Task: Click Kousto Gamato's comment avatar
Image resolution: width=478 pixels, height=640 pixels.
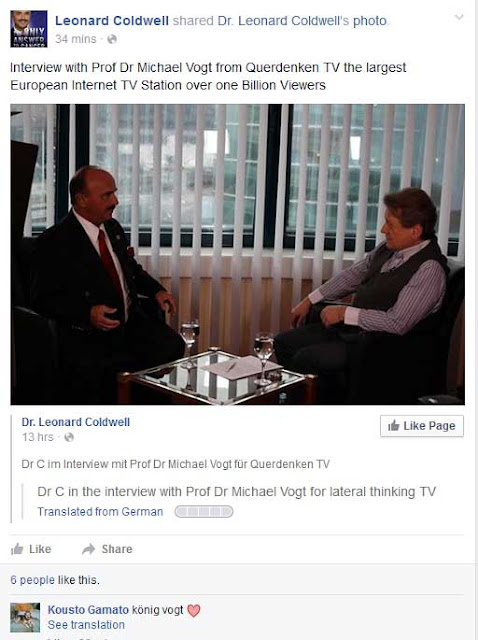Action: click(25, 618)
